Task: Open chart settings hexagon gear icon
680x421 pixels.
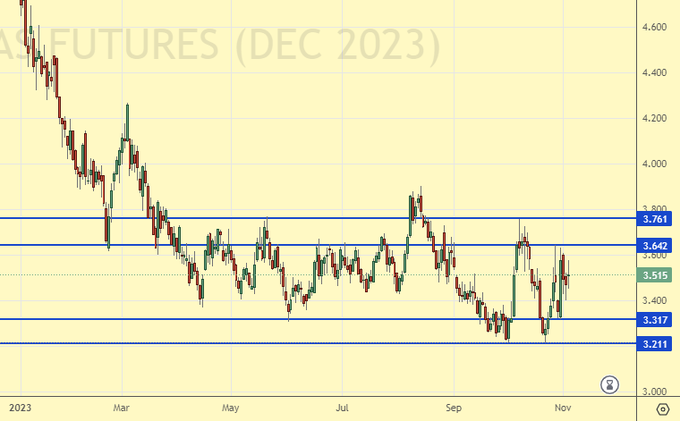Action: [661, 408]
